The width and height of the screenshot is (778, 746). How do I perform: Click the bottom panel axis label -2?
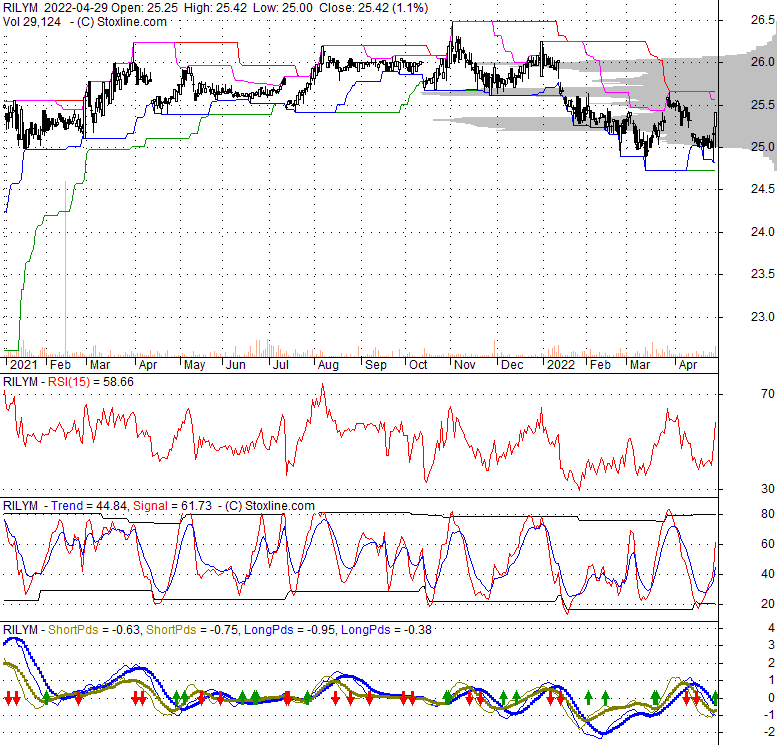click(x=769, y=732)
